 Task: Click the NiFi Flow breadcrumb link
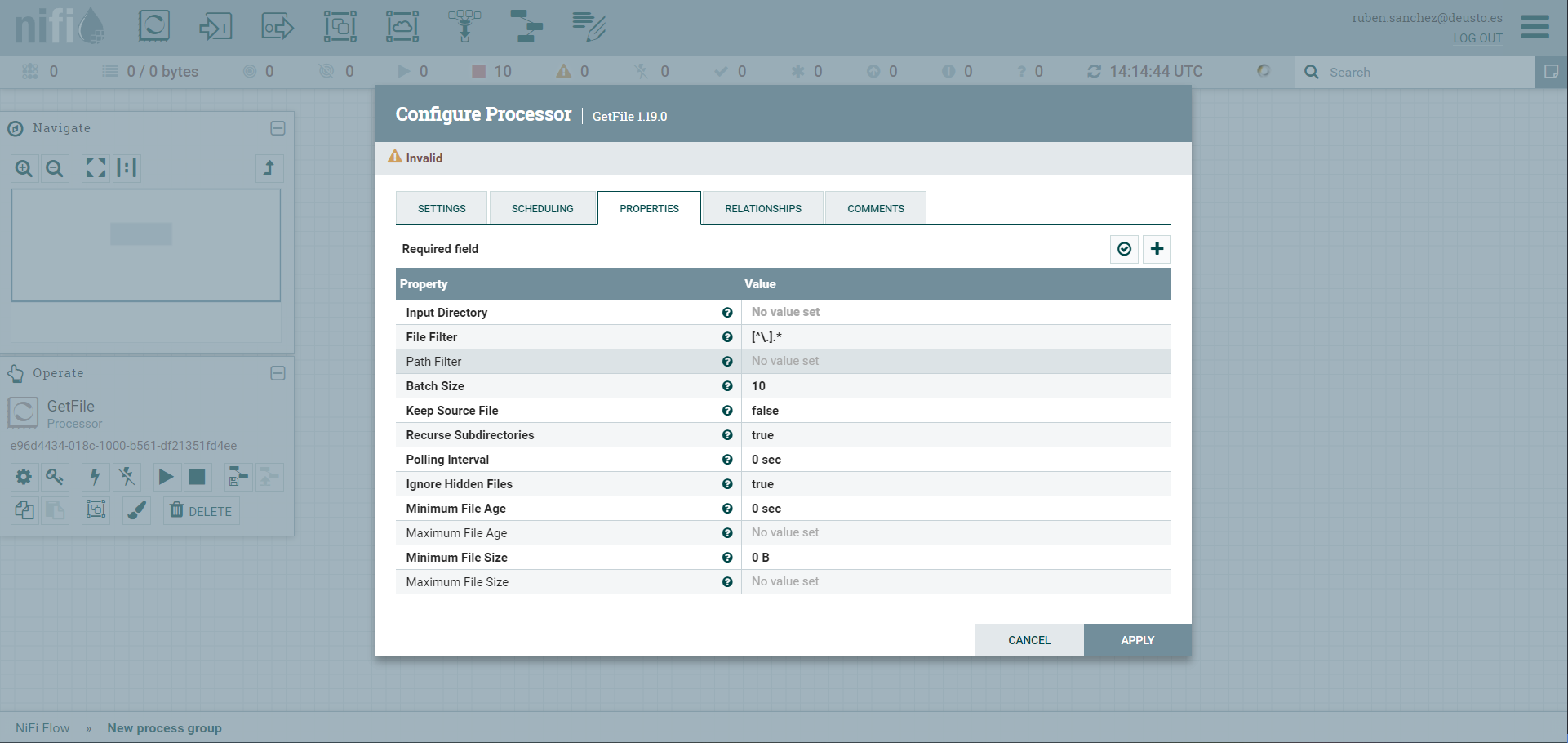pyautogui.click(x=42, y=728)
